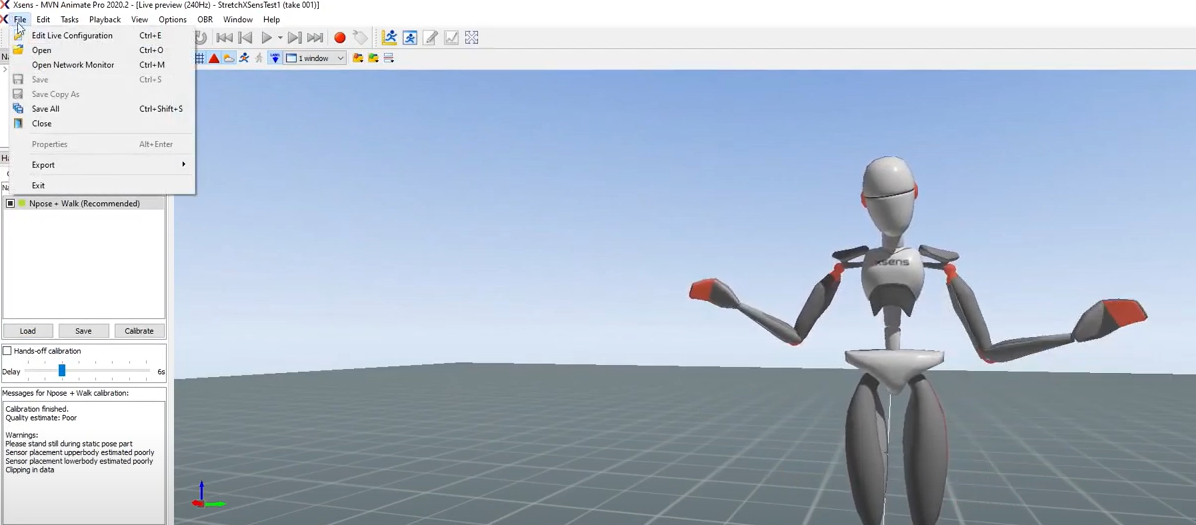Click the colored running figure icon

(244, 58)
